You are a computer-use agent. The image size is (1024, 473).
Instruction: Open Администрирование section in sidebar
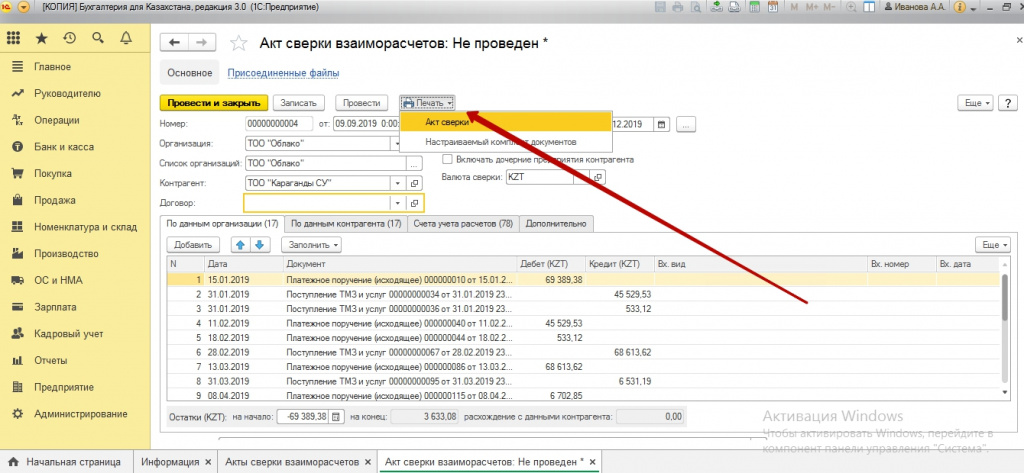[x=80, y=414]
